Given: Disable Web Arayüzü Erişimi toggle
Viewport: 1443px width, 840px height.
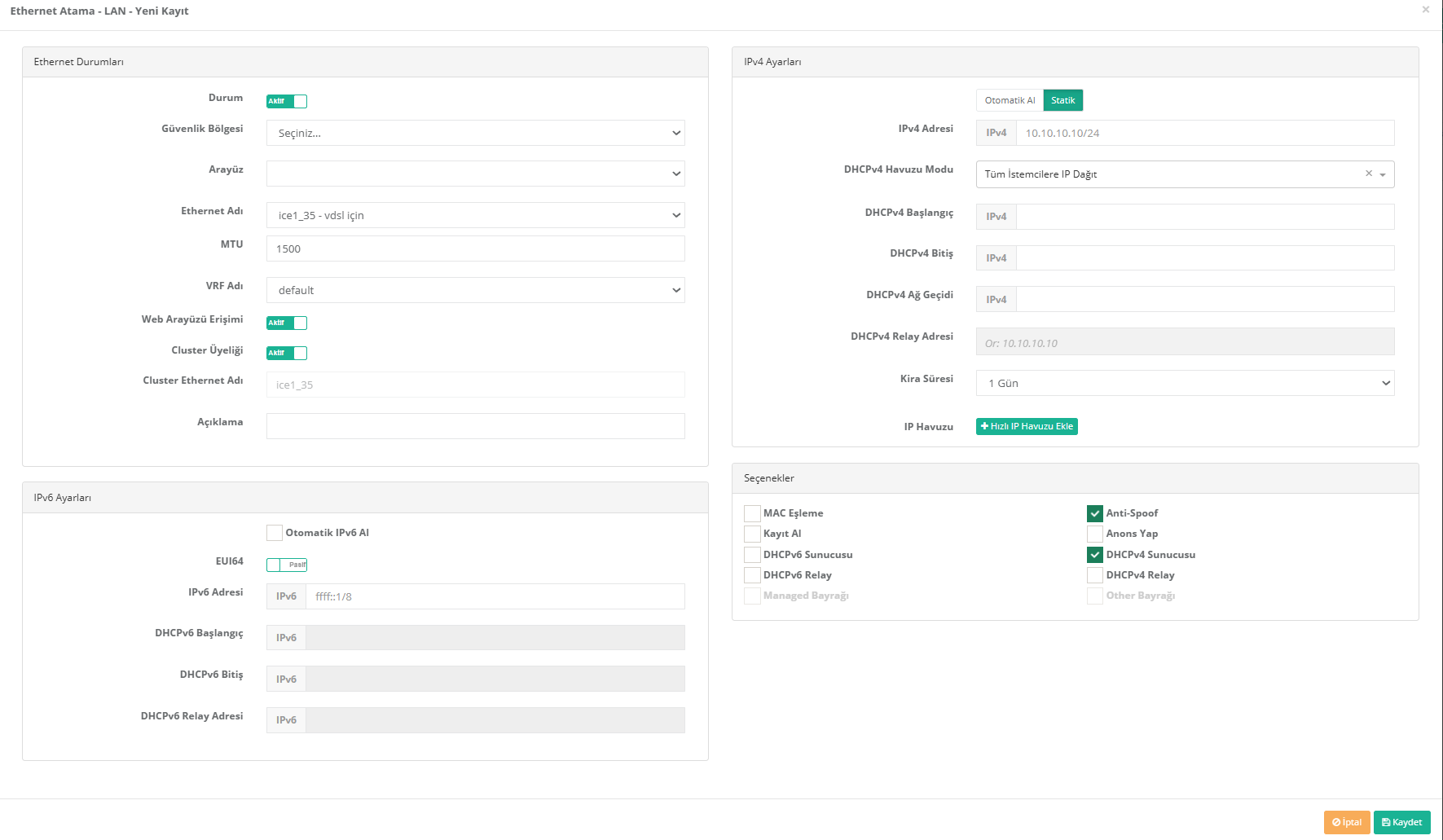Looking at the screenshot, I should tap(287, 323).
